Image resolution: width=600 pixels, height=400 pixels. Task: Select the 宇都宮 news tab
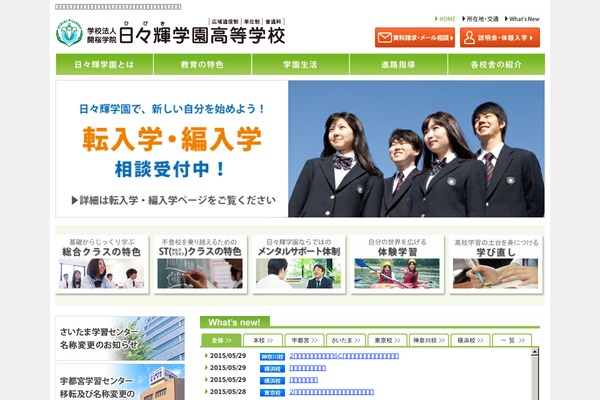click(x=304, y=340)
